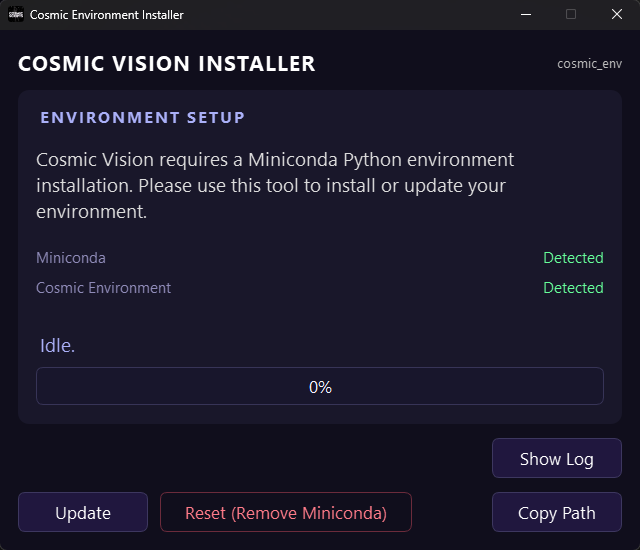The height and width of the screenshot is (550, 640).
Task: Click the Cosmic Environment row label
Action: (x=104, y=288)
